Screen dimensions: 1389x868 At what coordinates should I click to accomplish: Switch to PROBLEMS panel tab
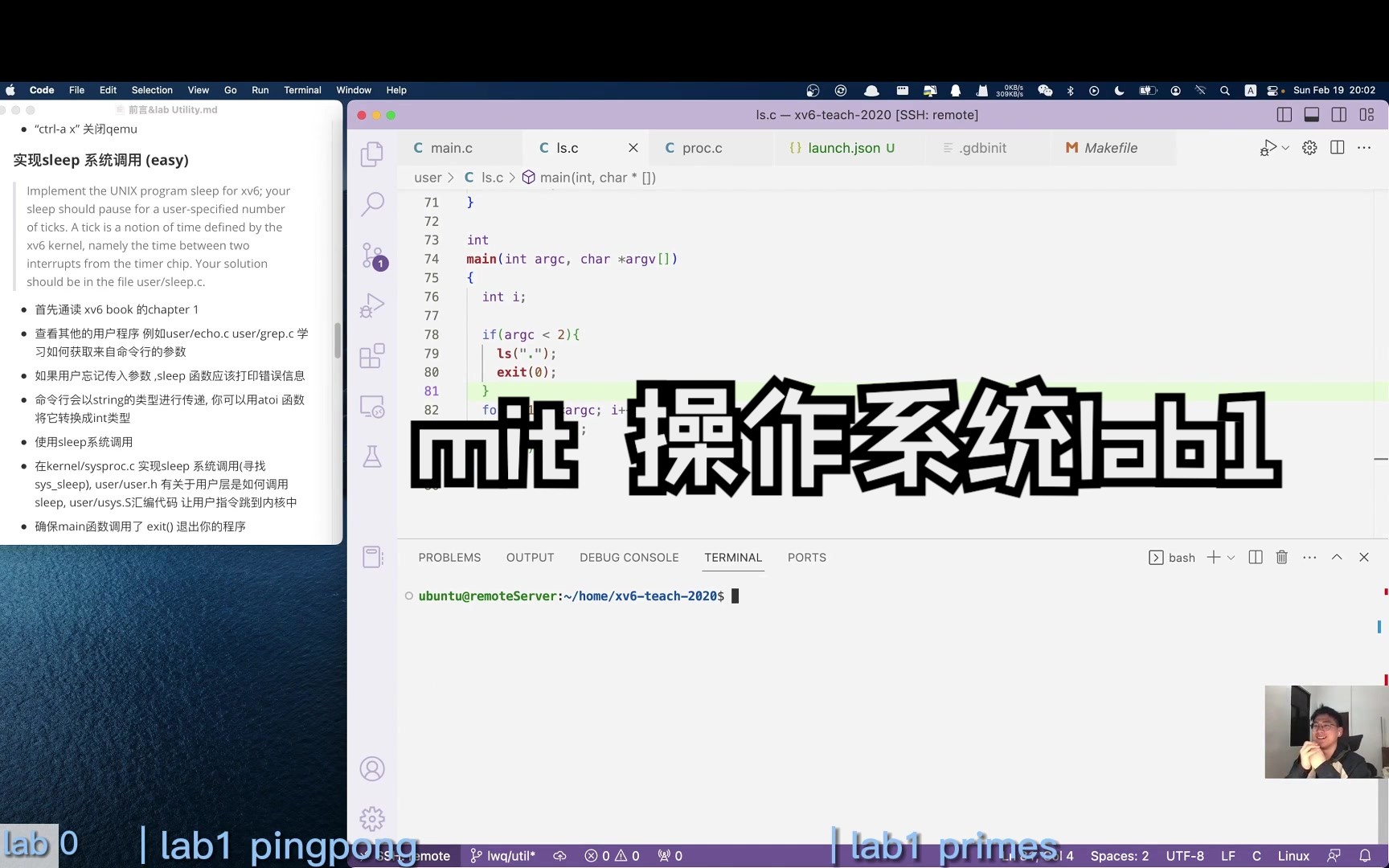pyautogui.click(x=449, y=558)
